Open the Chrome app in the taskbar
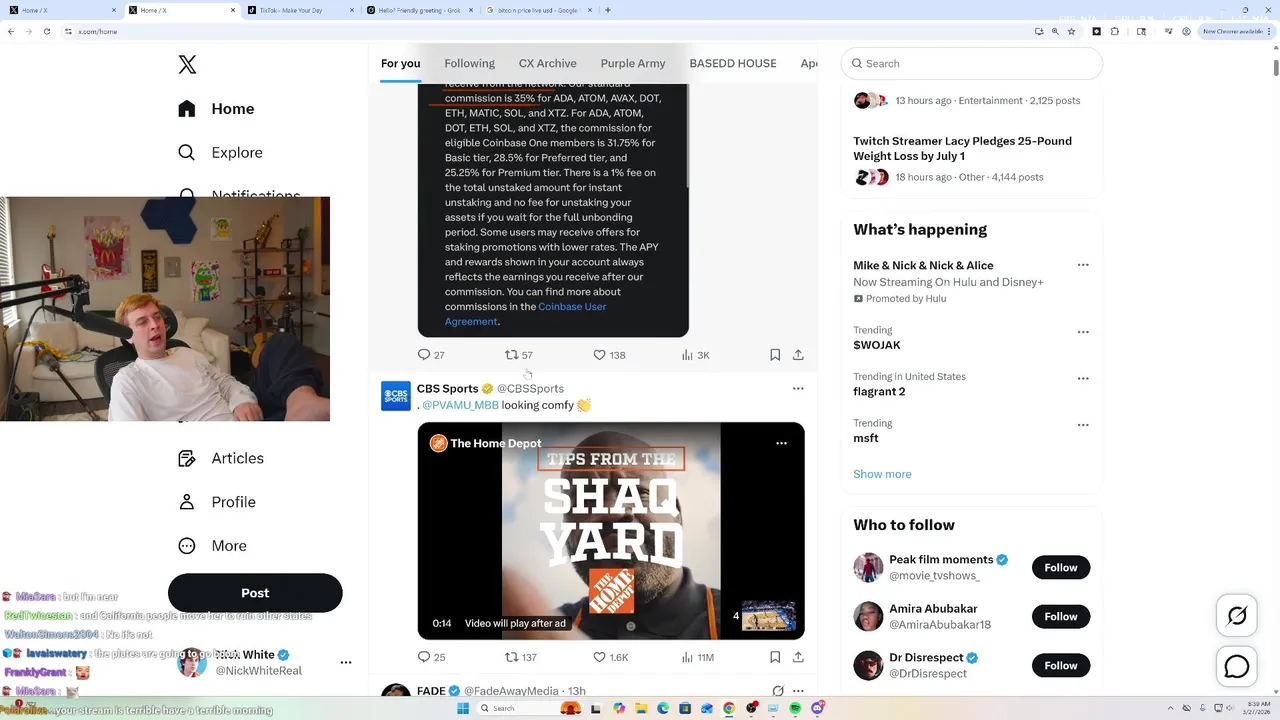This screenshot has height=720, width=1280. (x=729, y=708)
